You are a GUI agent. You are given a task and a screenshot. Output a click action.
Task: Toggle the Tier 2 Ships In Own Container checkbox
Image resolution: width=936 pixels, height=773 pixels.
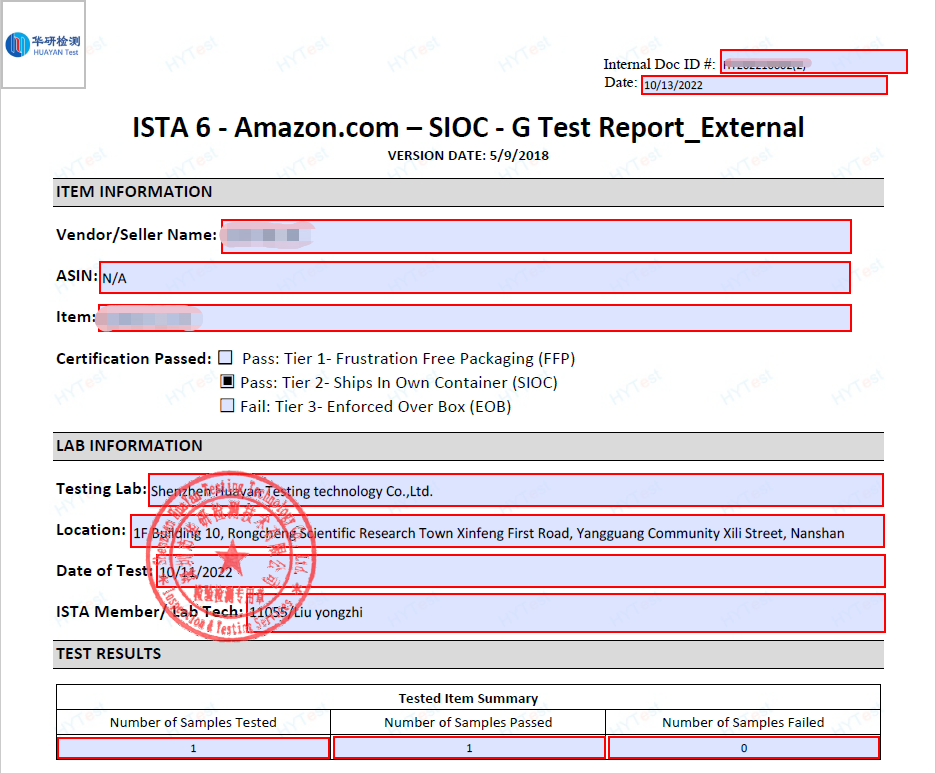(226, 382)
